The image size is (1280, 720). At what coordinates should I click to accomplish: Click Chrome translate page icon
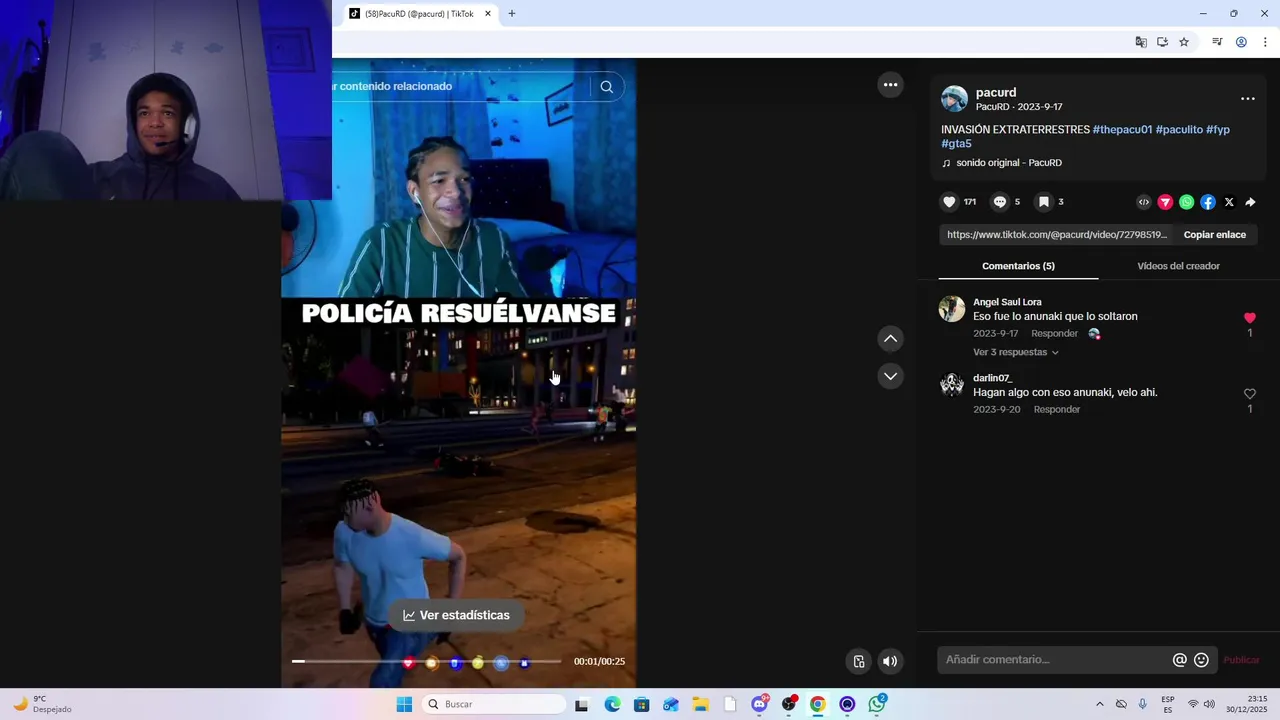point(1141,42)
